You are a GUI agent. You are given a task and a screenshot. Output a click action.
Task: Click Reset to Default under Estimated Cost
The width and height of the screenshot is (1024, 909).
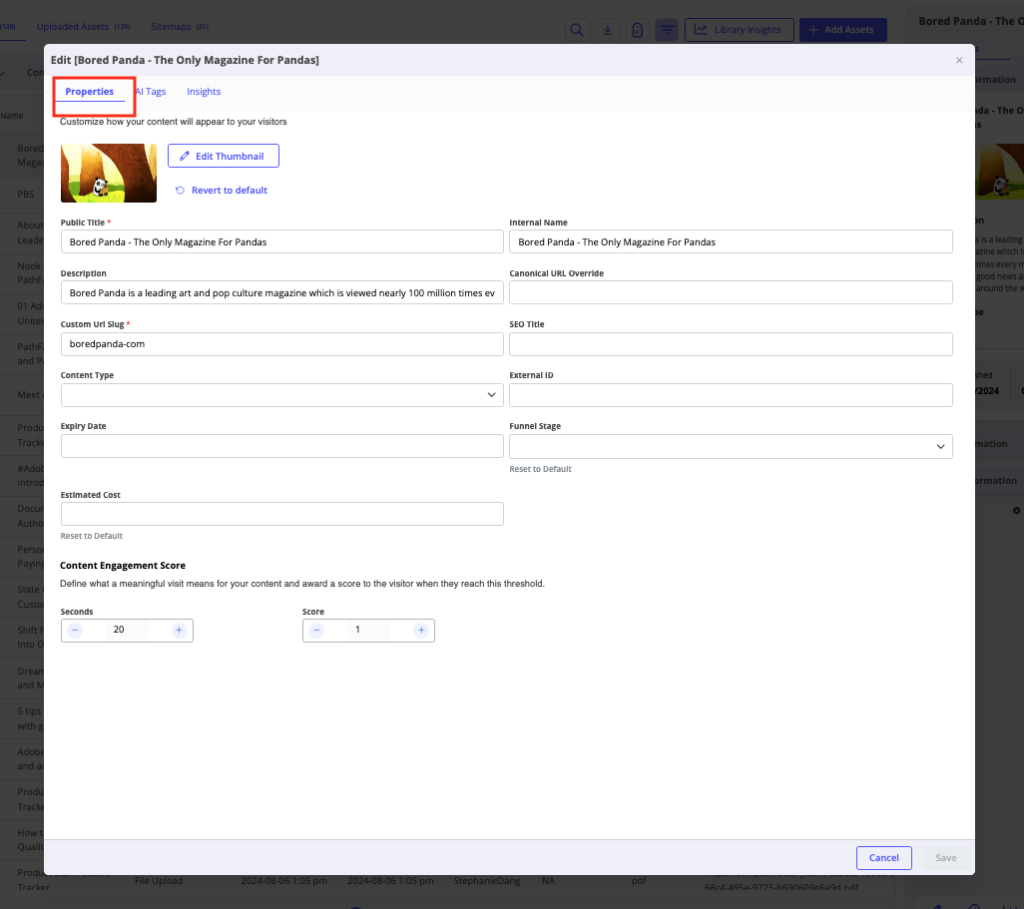[91, 536]
